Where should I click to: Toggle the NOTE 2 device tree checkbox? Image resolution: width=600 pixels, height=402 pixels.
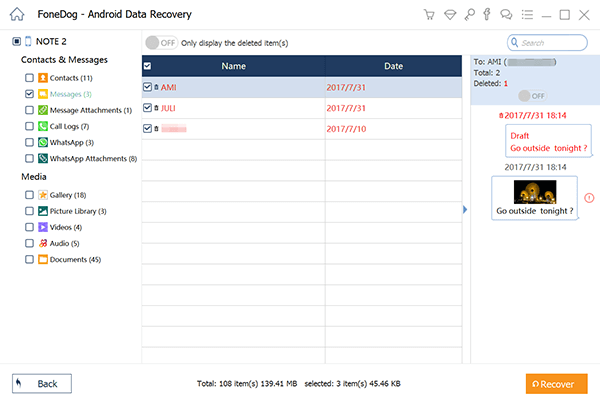15,42
